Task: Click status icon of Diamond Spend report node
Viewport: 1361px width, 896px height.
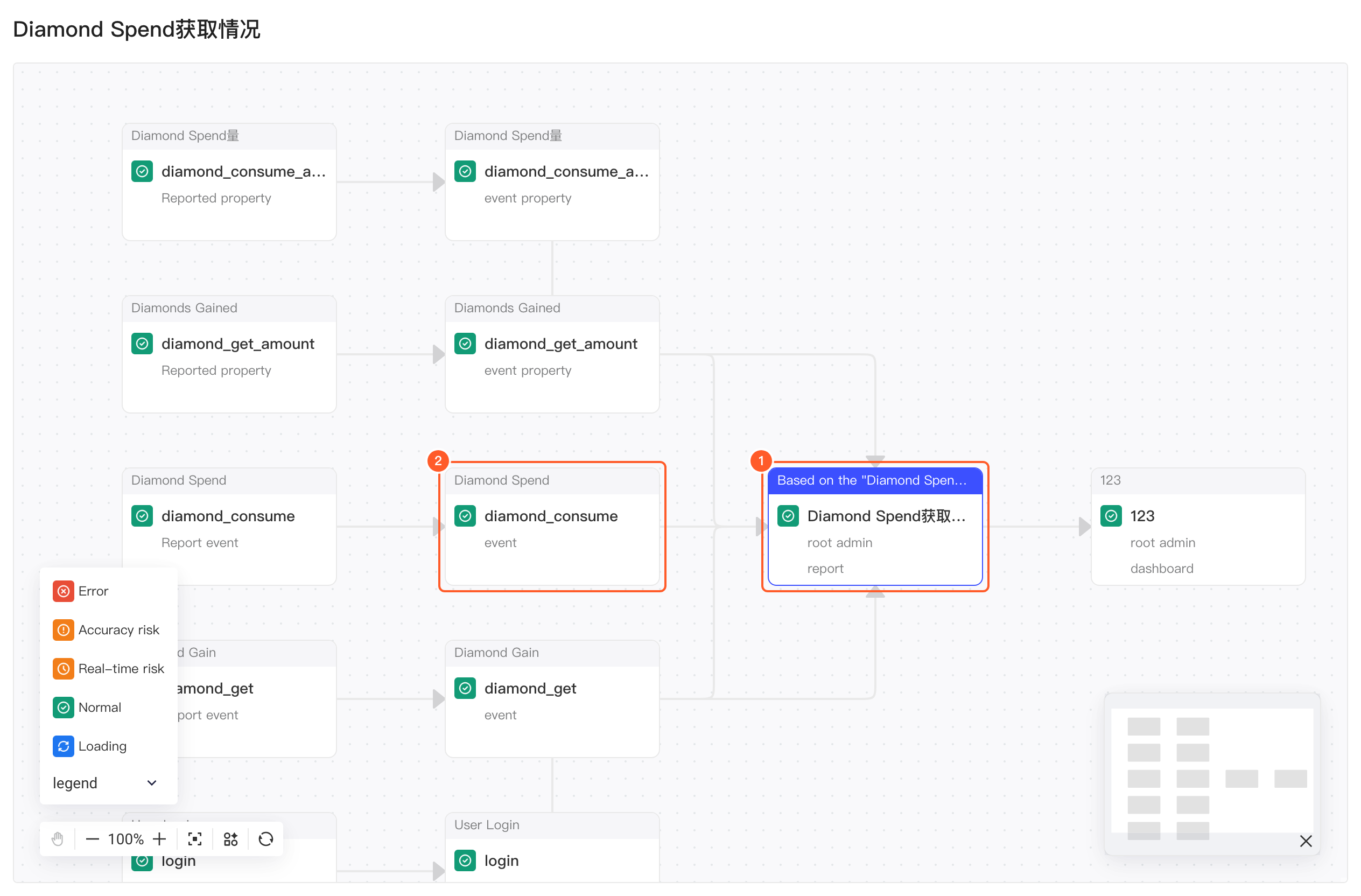Action: tap(788, 516)
